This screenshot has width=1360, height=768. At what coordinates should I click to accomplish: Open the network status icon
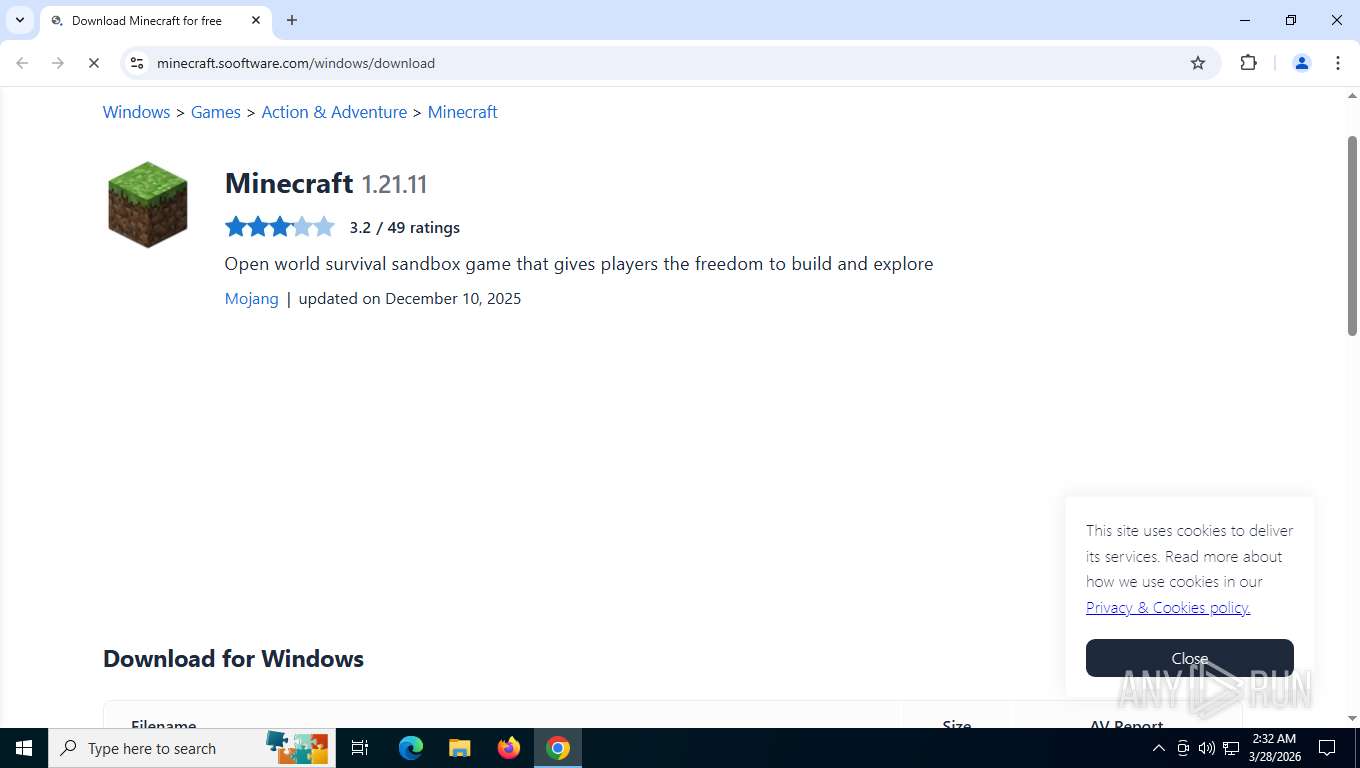pyautogui.click(x=1231, y=748)
